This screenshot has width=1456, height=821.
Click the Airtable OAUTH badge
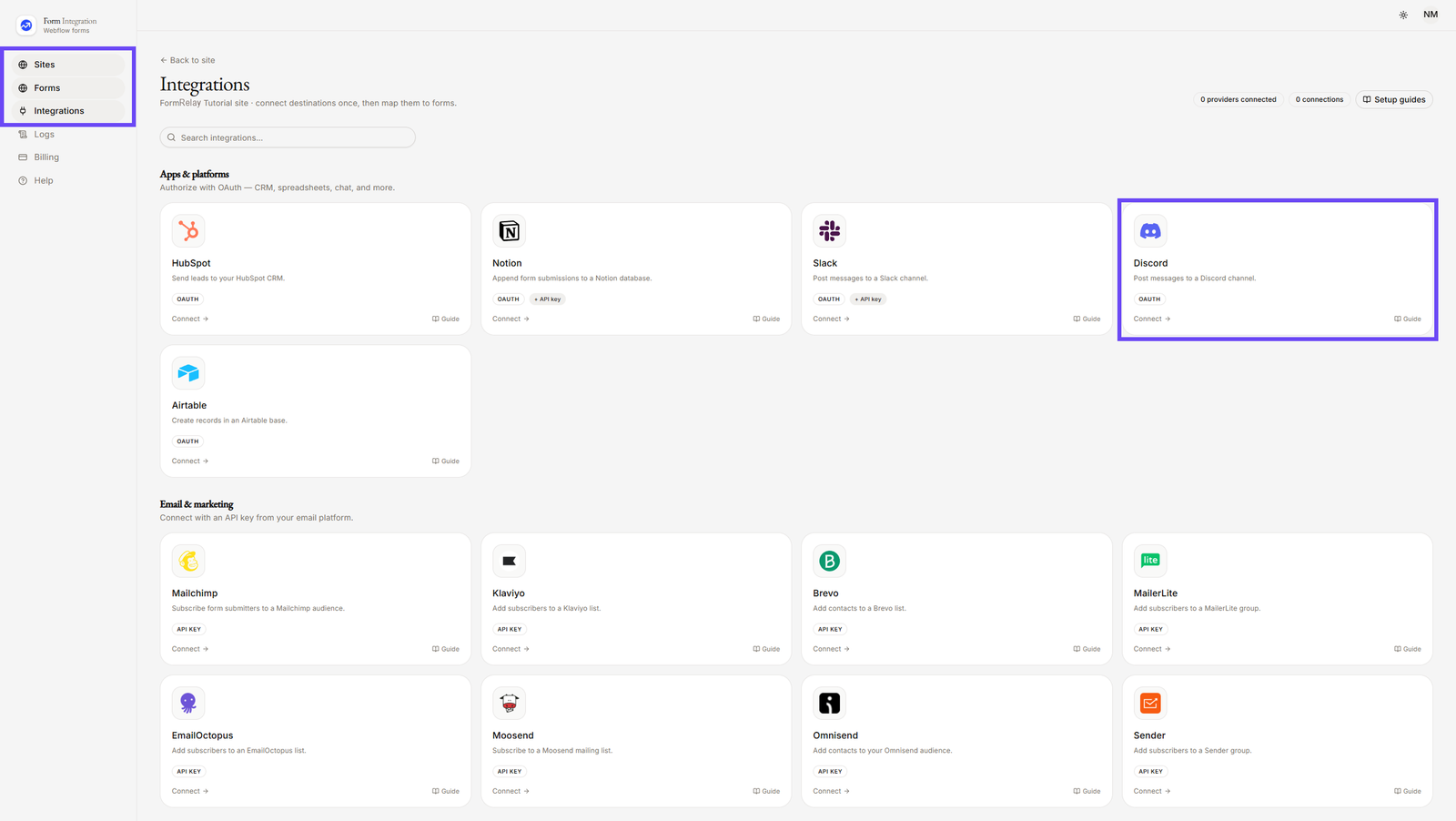click(x=187, y=441)
